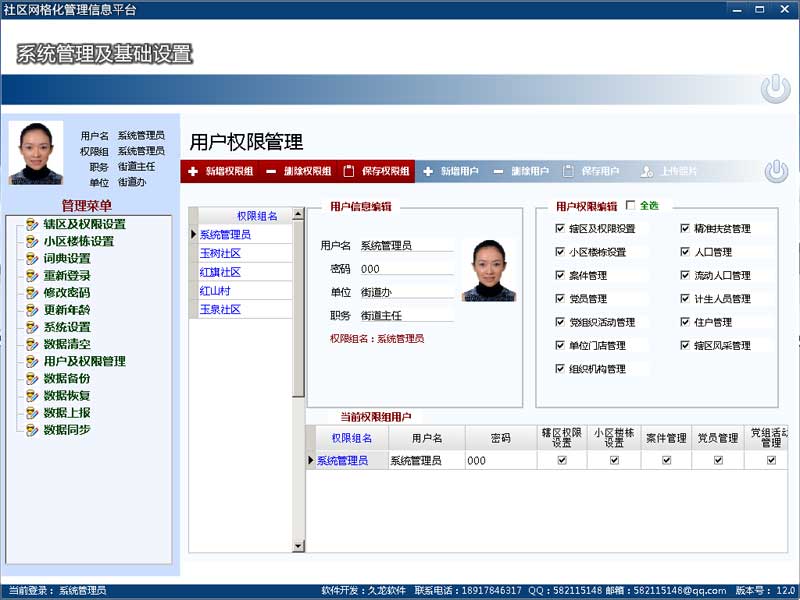This screenshot has width=800, height=600.
Task: Click the icon beside 数据同步 menu
Action: [32, 430]
